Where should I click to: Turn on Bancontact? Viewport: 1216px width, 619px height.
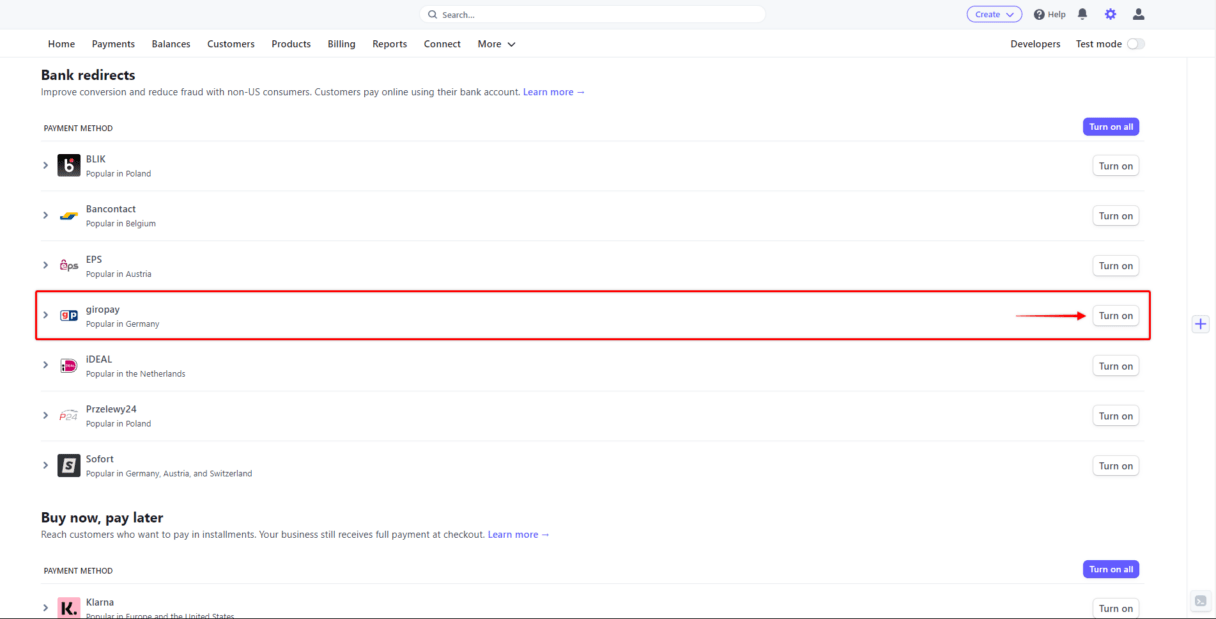coord(1116,216)
